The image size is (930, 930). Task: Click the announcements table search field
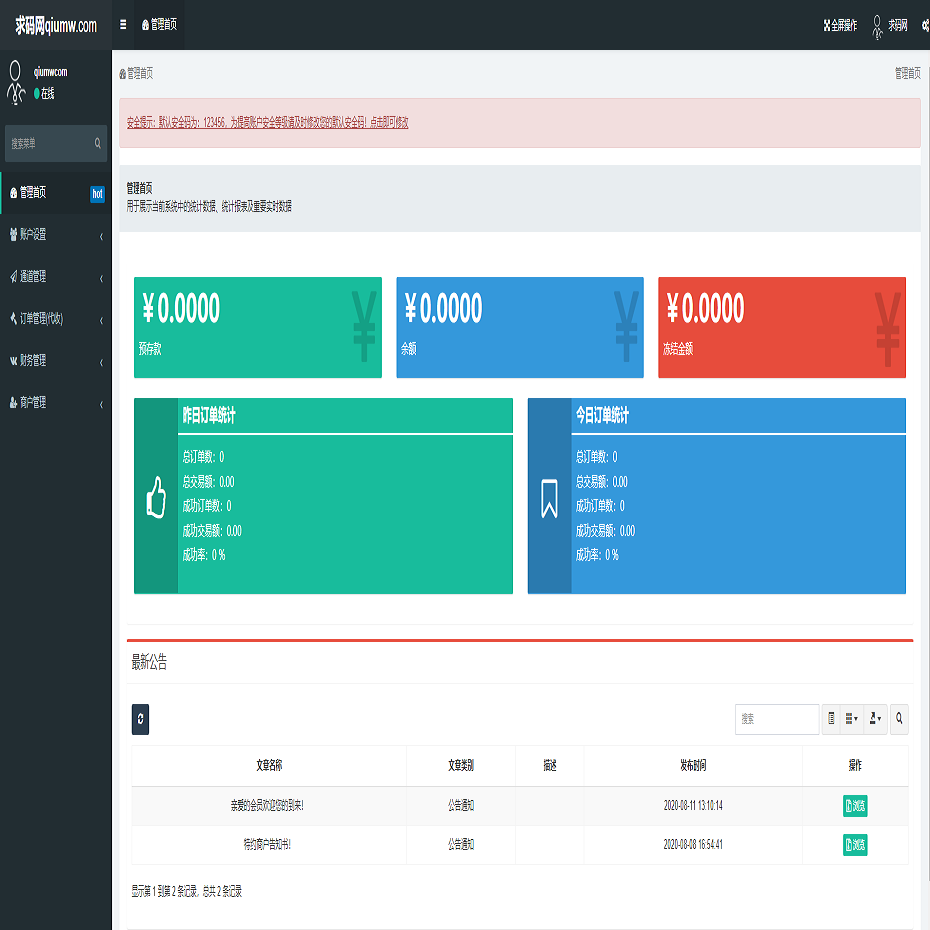point(776,719)
